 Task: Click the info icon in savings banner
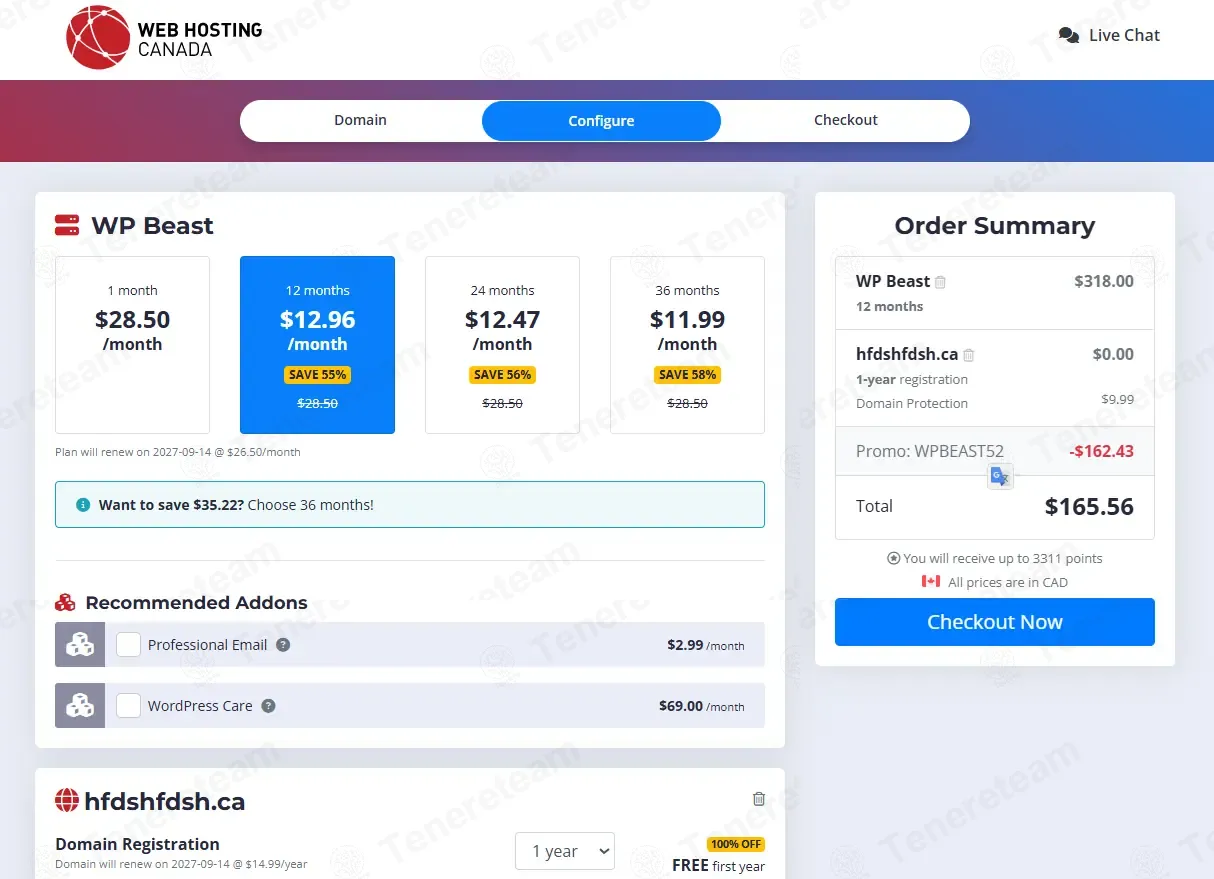83,505
